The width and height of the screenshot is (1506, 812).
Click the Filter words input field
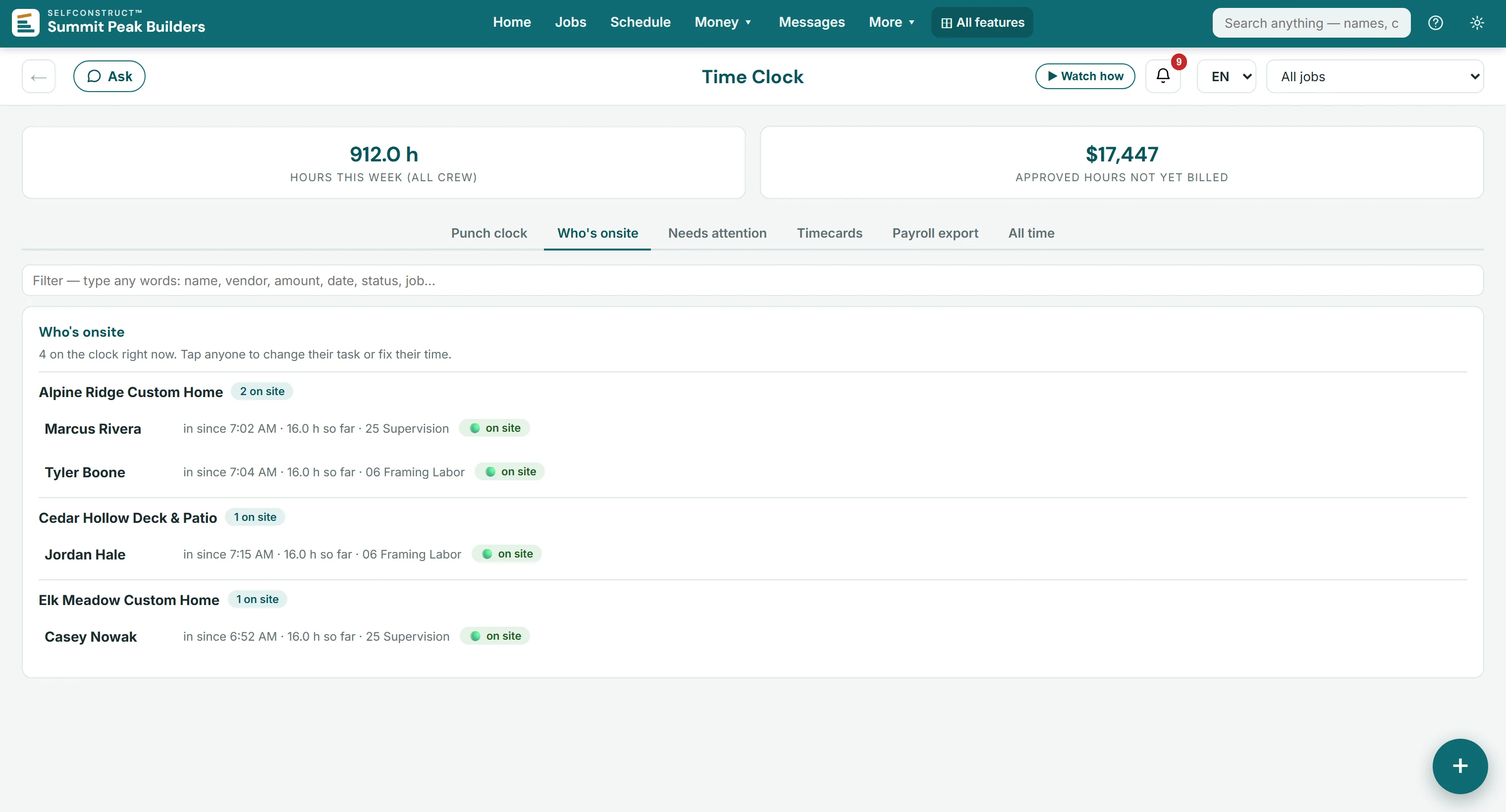(x=753, y=280)
